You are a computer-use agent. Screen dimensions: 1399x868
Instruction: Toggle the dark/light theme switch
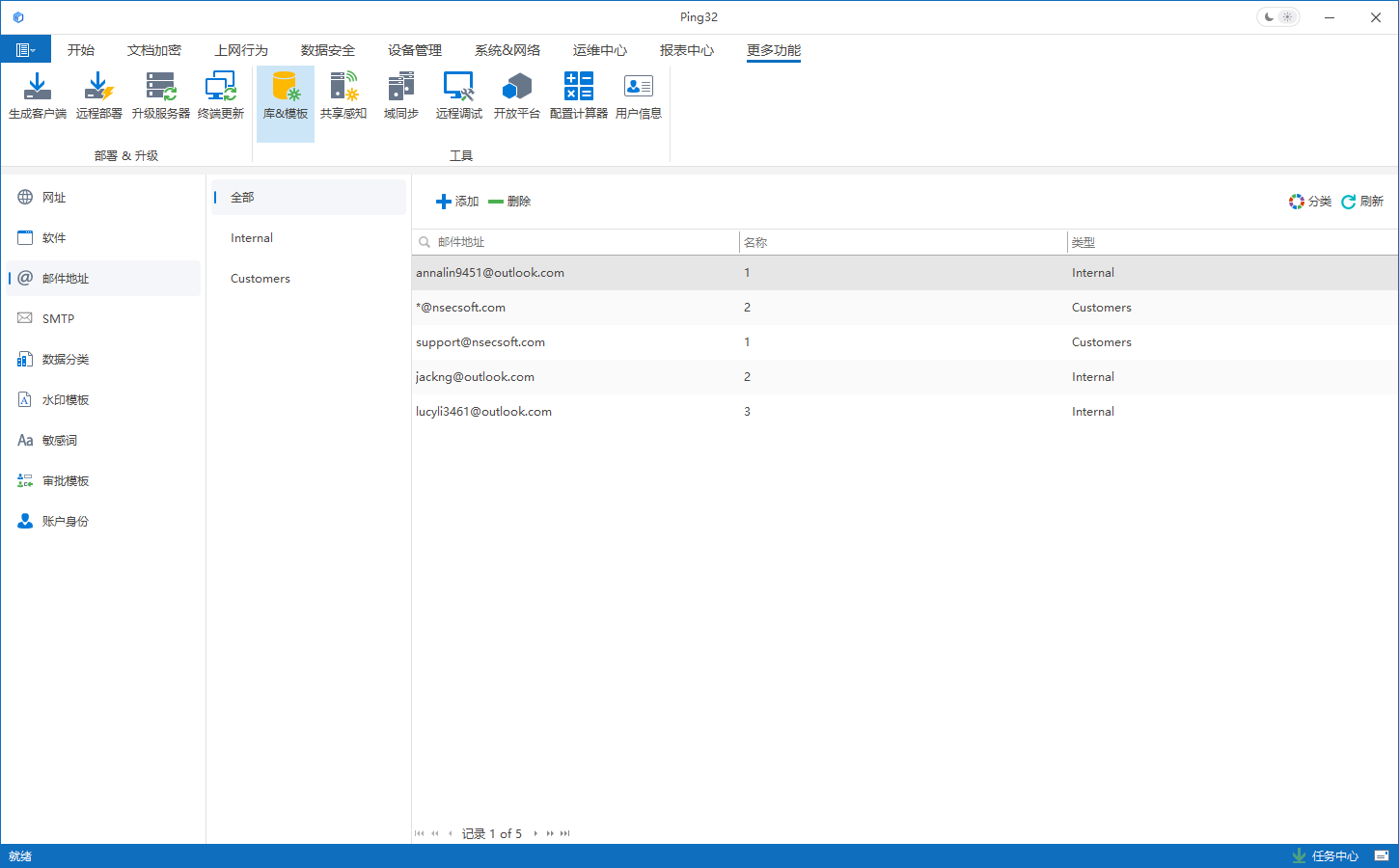[1277, 17]
